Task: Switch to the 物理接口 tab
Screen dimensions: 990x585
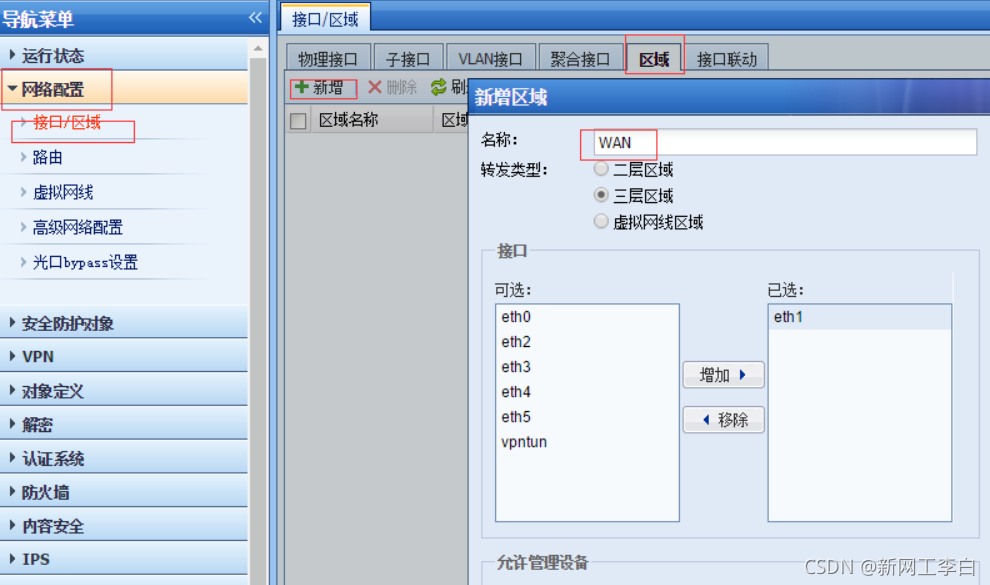Action: point(328,59)
